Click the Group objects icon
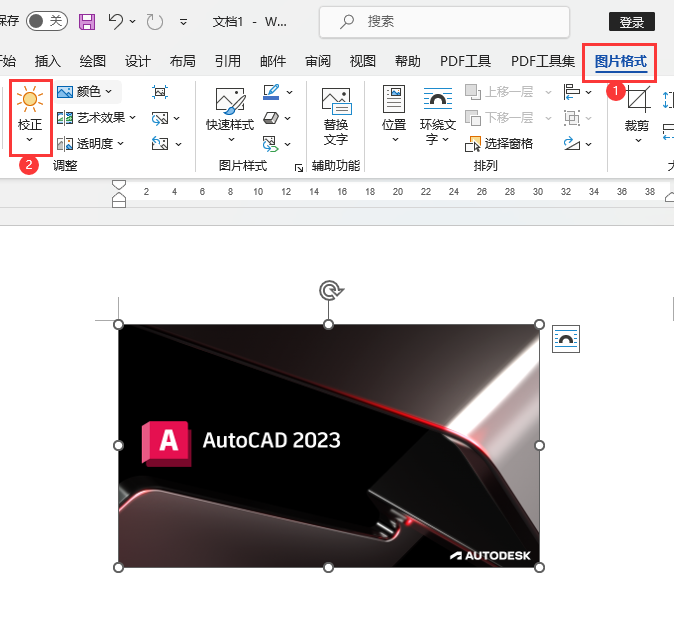The image size is (674, 628). 572,117
